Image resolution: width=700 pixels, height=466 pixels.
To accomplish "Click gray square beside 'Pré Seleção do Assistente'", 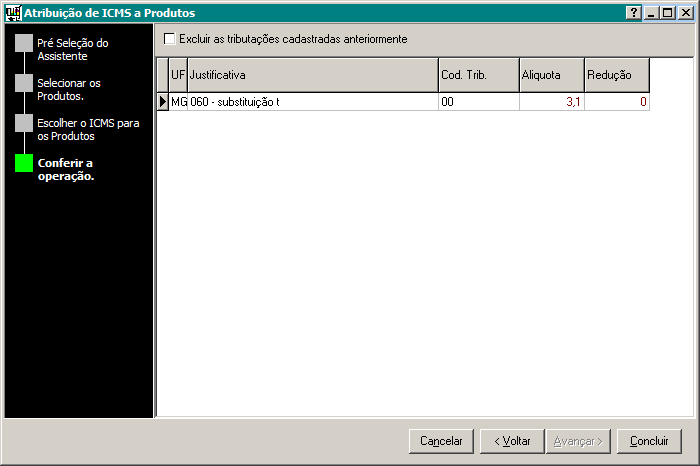I will [x=24, y=43].
